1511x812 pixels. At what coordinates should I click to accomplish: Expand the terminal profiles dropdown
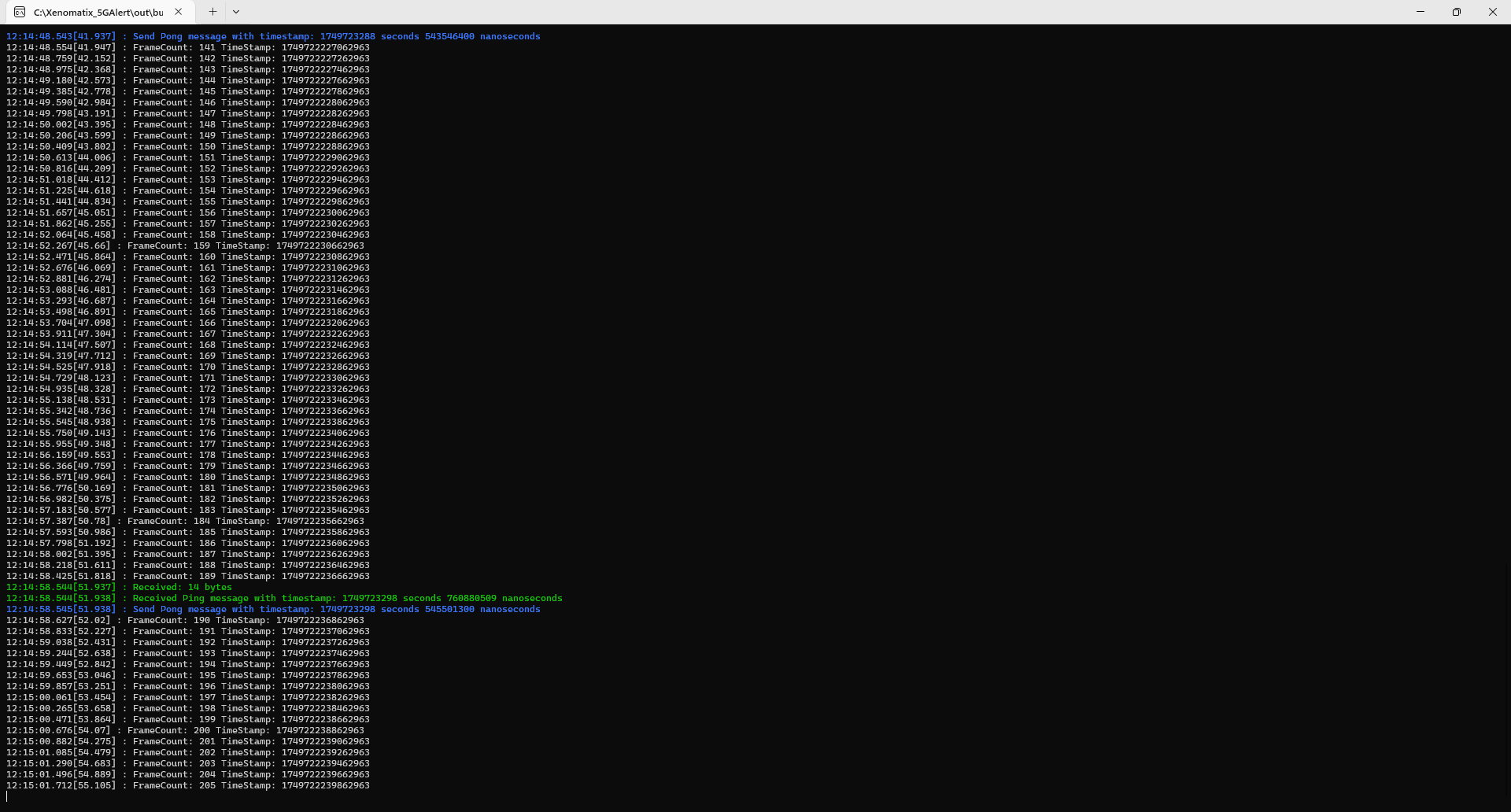[x=236, y=12]
